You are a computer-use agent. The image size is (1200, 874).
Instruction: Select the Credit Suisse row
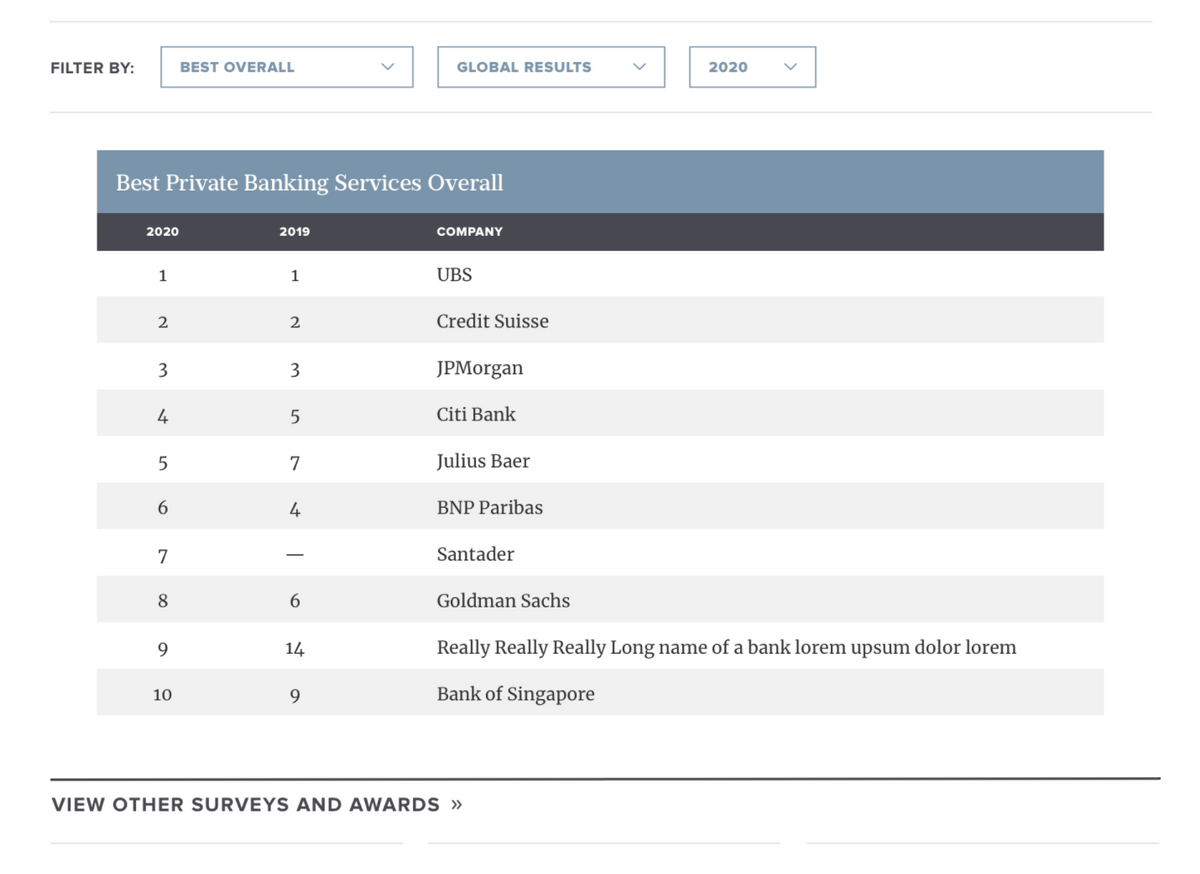600,320
